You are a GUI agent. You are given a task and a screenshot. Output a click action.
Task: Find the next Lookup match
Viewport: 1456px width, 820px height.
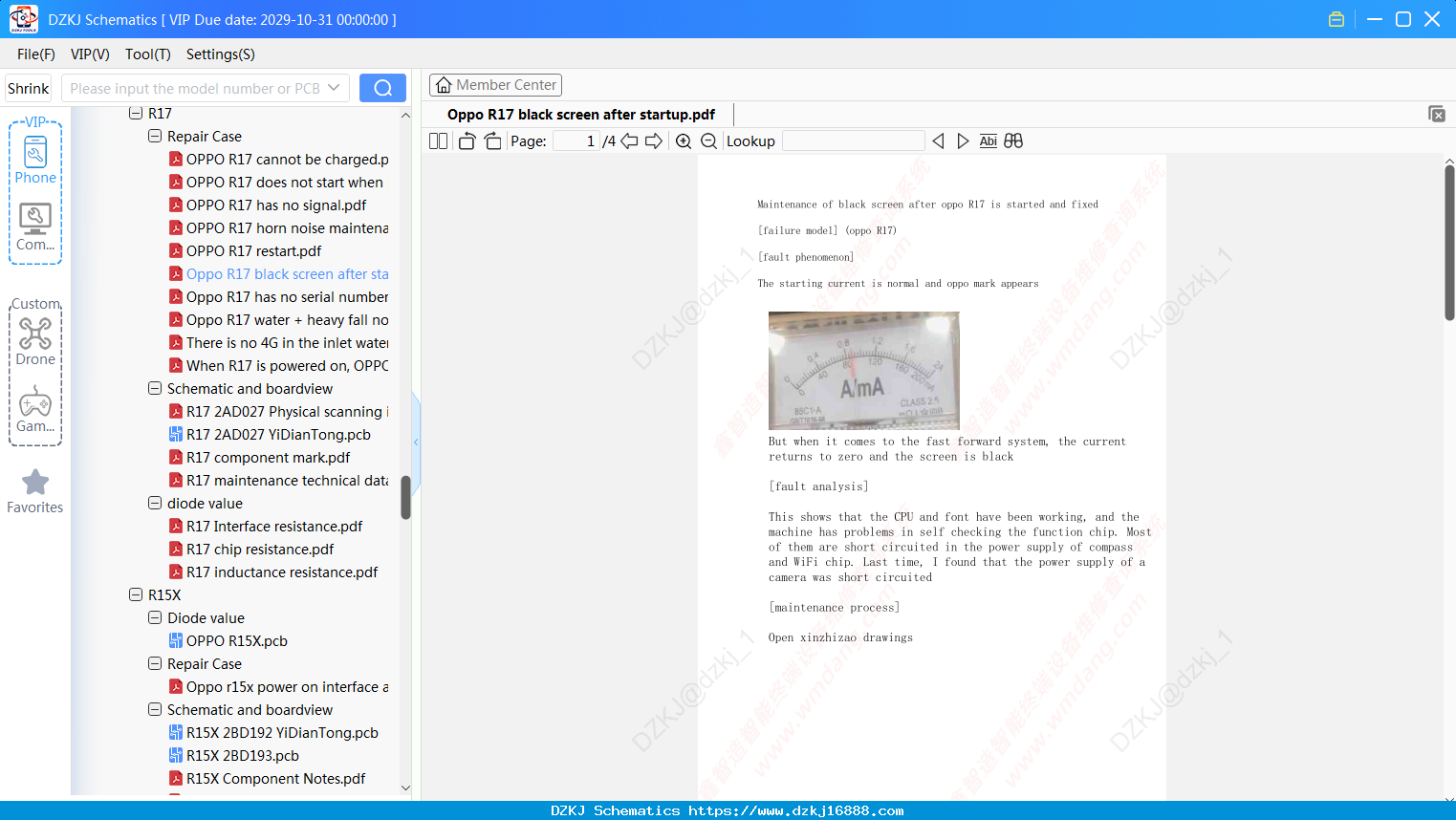963,141
